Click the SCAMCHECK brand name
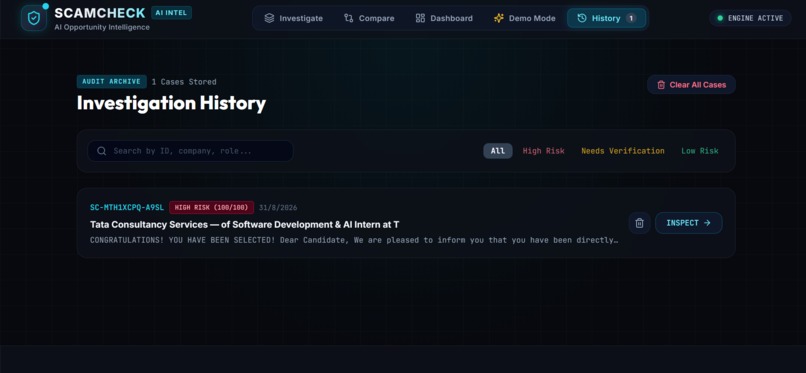Viewport: 806px width, 373px height. (x=100, y=13)
